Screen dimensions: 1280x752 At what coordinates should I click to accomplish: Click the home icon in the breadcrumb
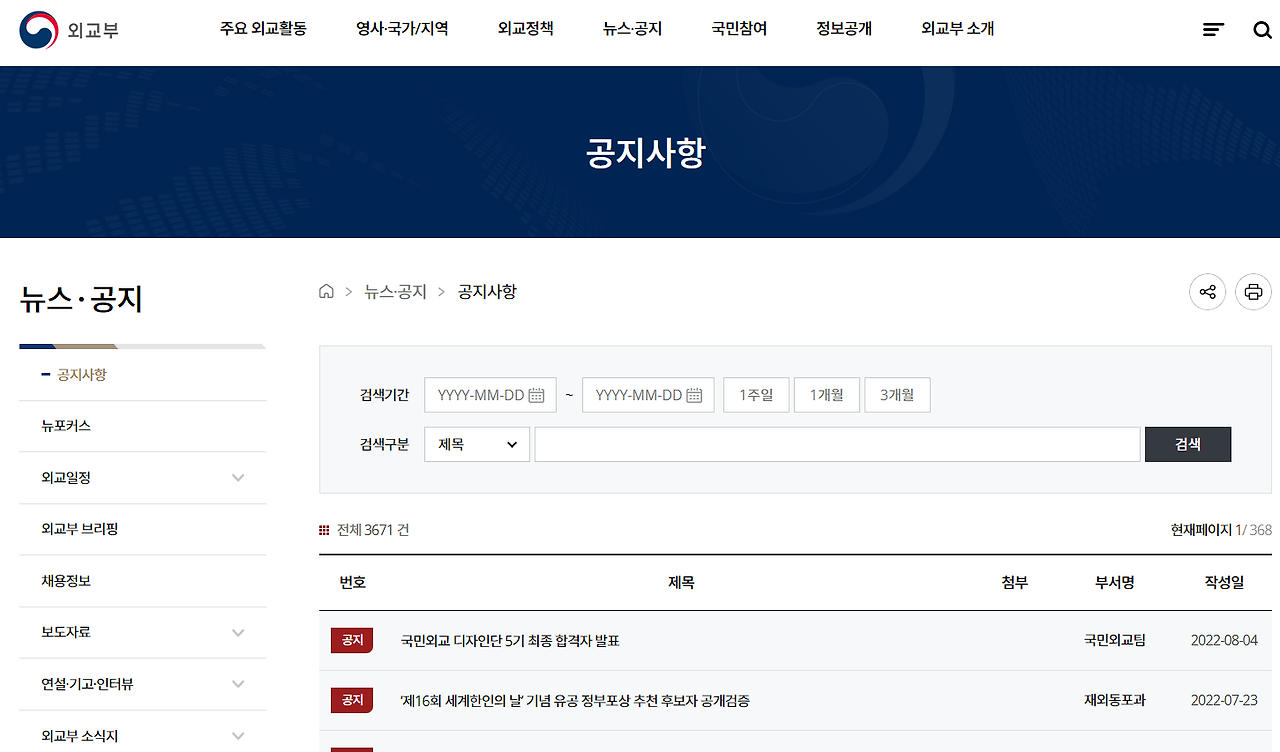[x=326, y=290]
